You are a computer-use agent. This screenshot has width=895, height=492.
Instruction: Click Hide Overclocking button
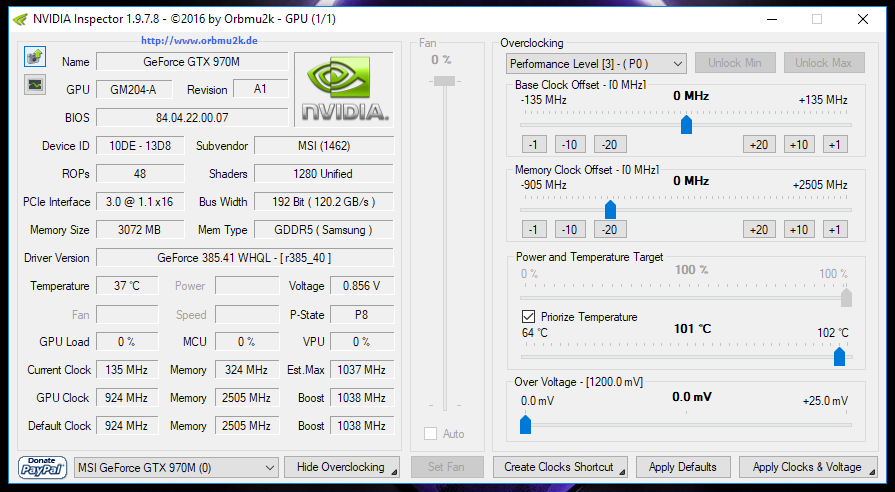click(341, 467)
